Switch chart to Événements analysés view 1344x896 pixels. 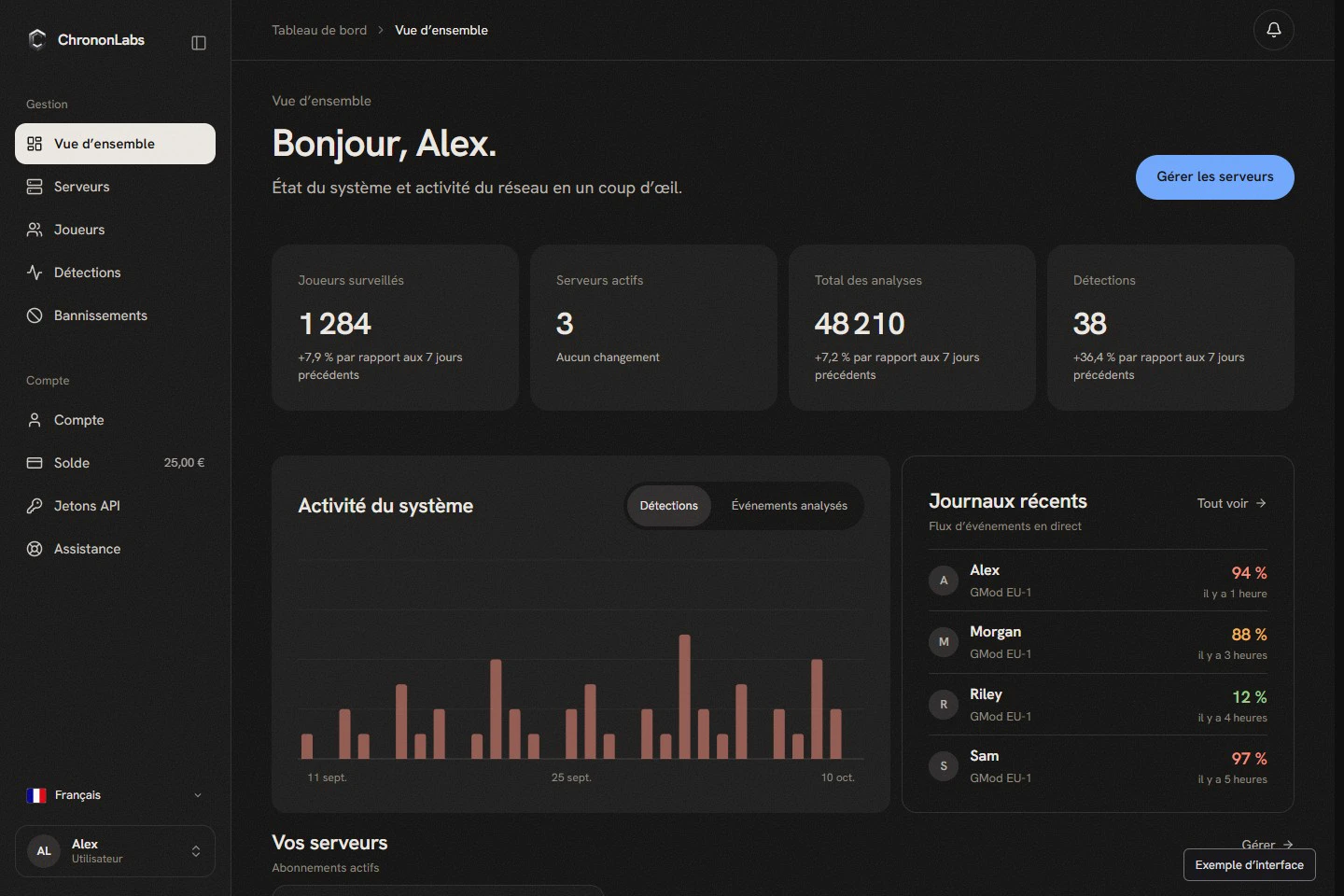coord(790,506)
